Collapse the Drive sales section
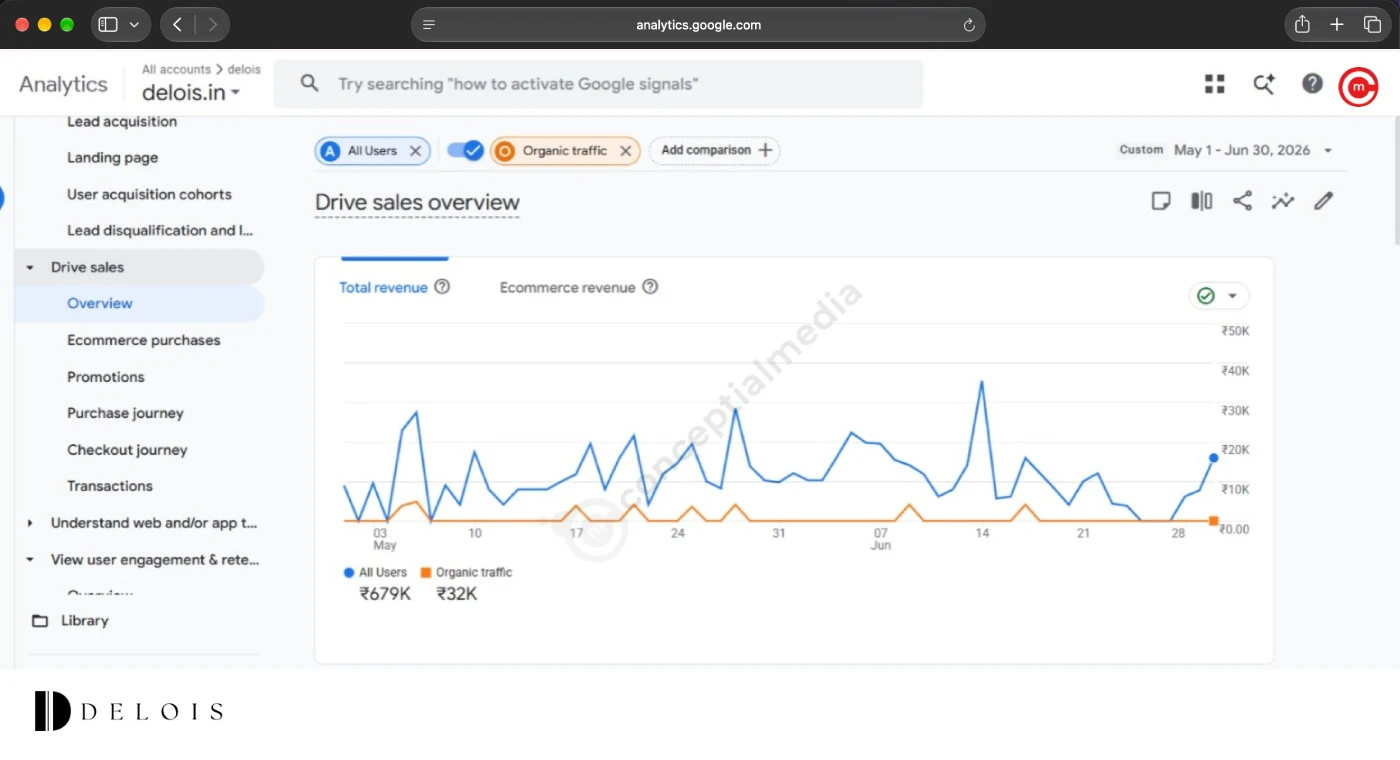The width and height of the screenshot is (1400, 760). (30, 268)
